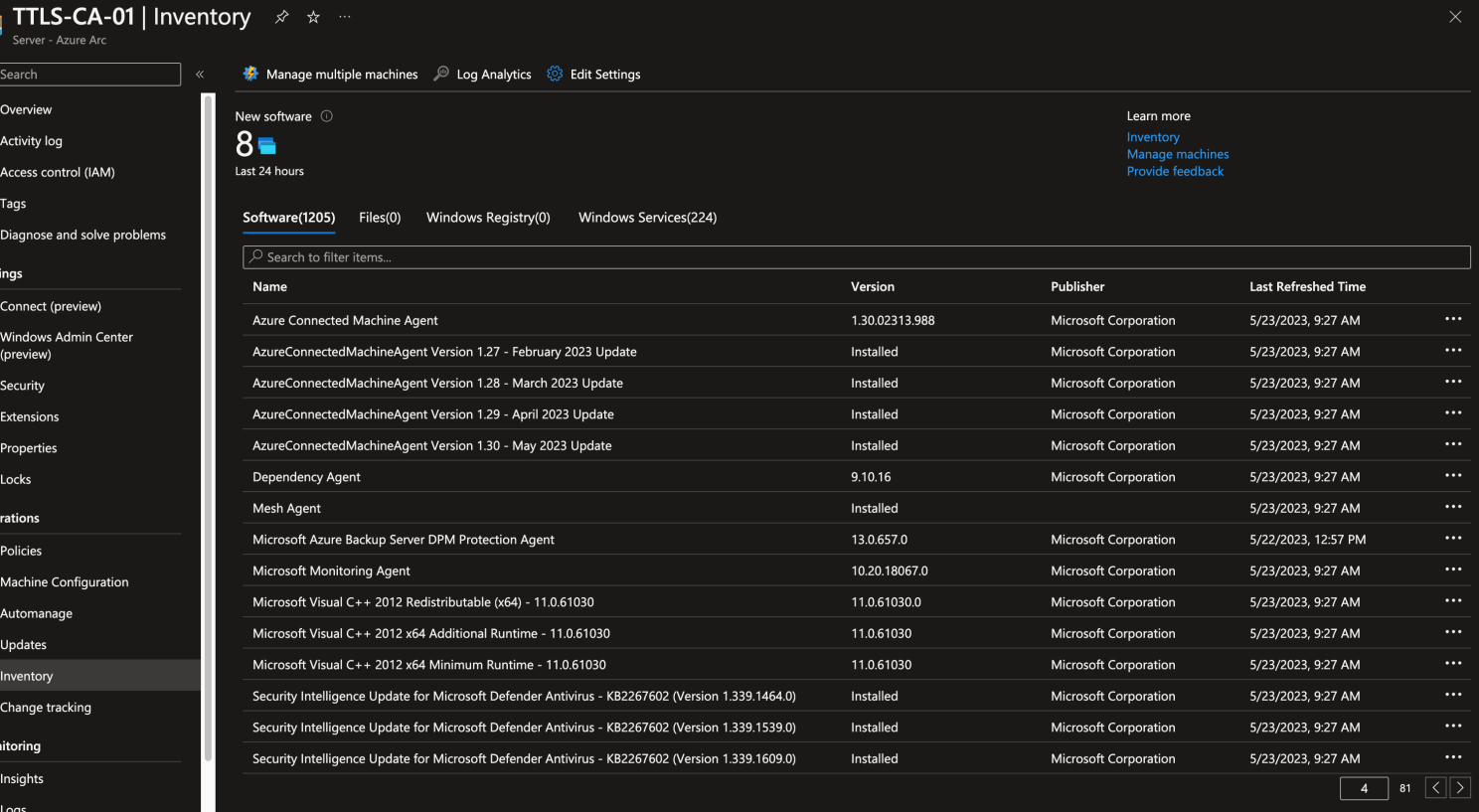Open Overview in the sidebar

point(27,109)
